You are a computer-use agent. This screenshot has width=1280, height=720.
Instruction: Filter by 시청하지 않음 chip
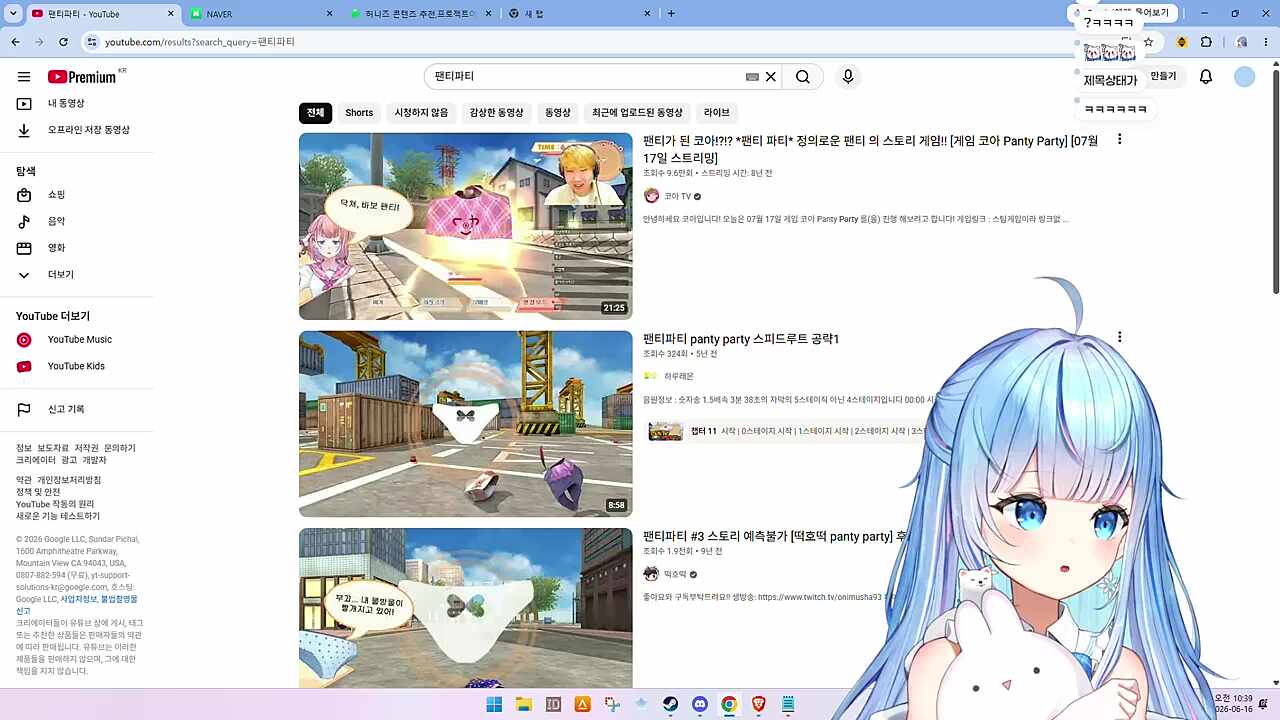421,113
